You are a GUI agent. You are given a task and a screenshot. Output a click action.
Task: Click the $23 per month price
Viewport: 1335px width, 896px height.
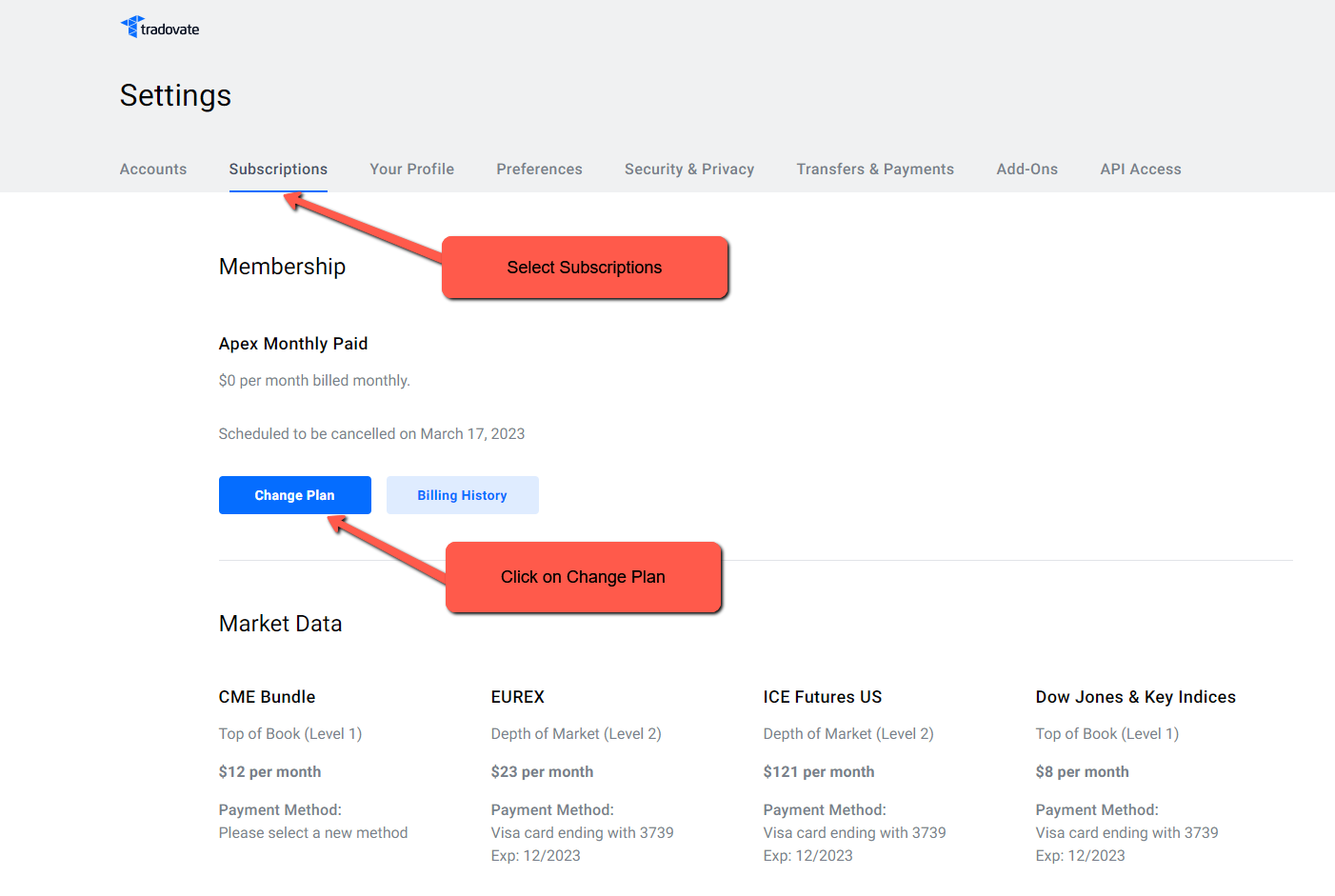[x=543, y=772]
